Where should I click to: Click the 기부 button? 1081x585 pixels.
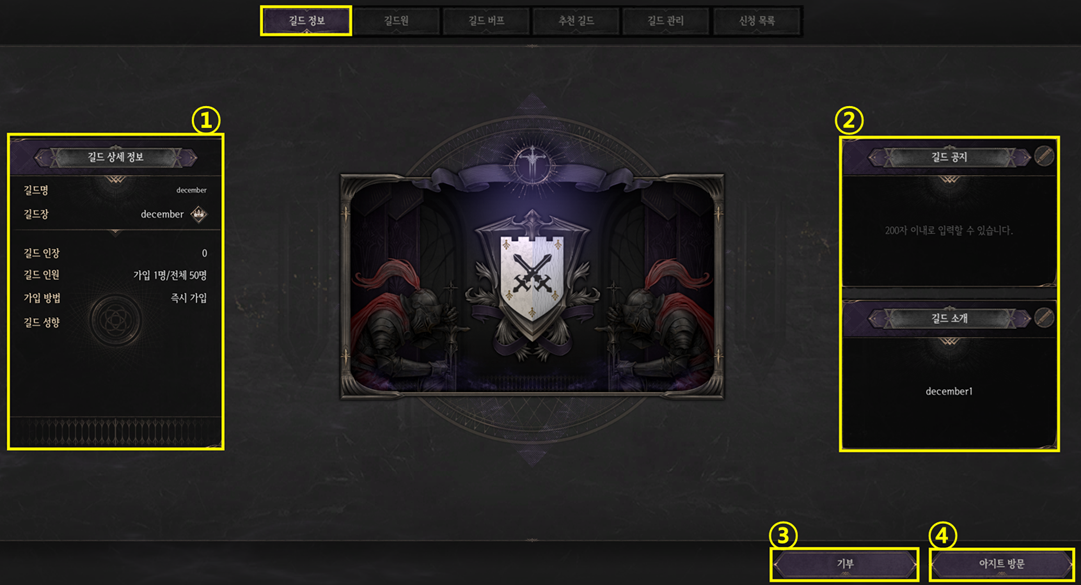point(845,564)
